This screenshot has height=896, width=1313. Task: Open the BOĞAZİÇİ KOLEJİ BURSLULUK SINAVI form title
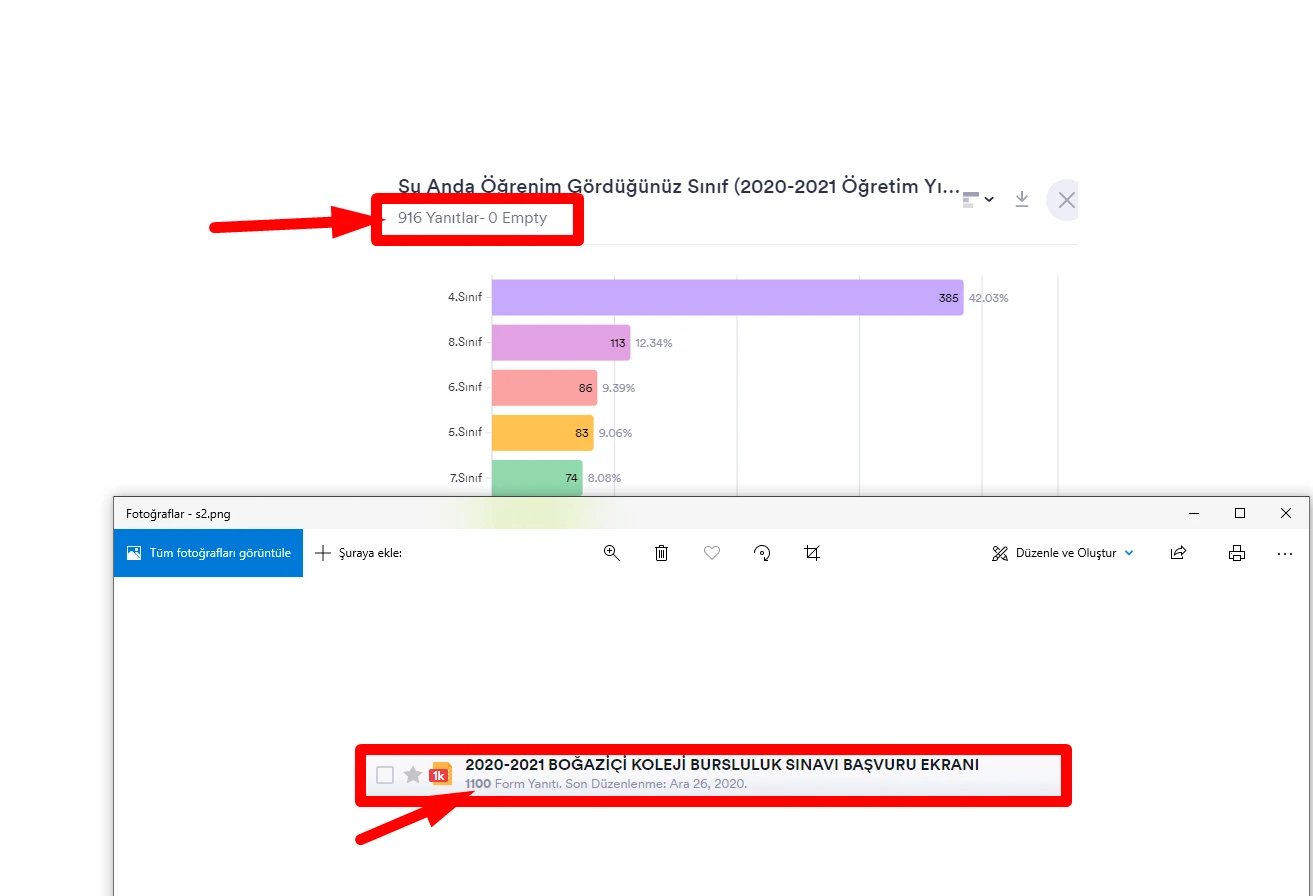(x=721, y=765)
